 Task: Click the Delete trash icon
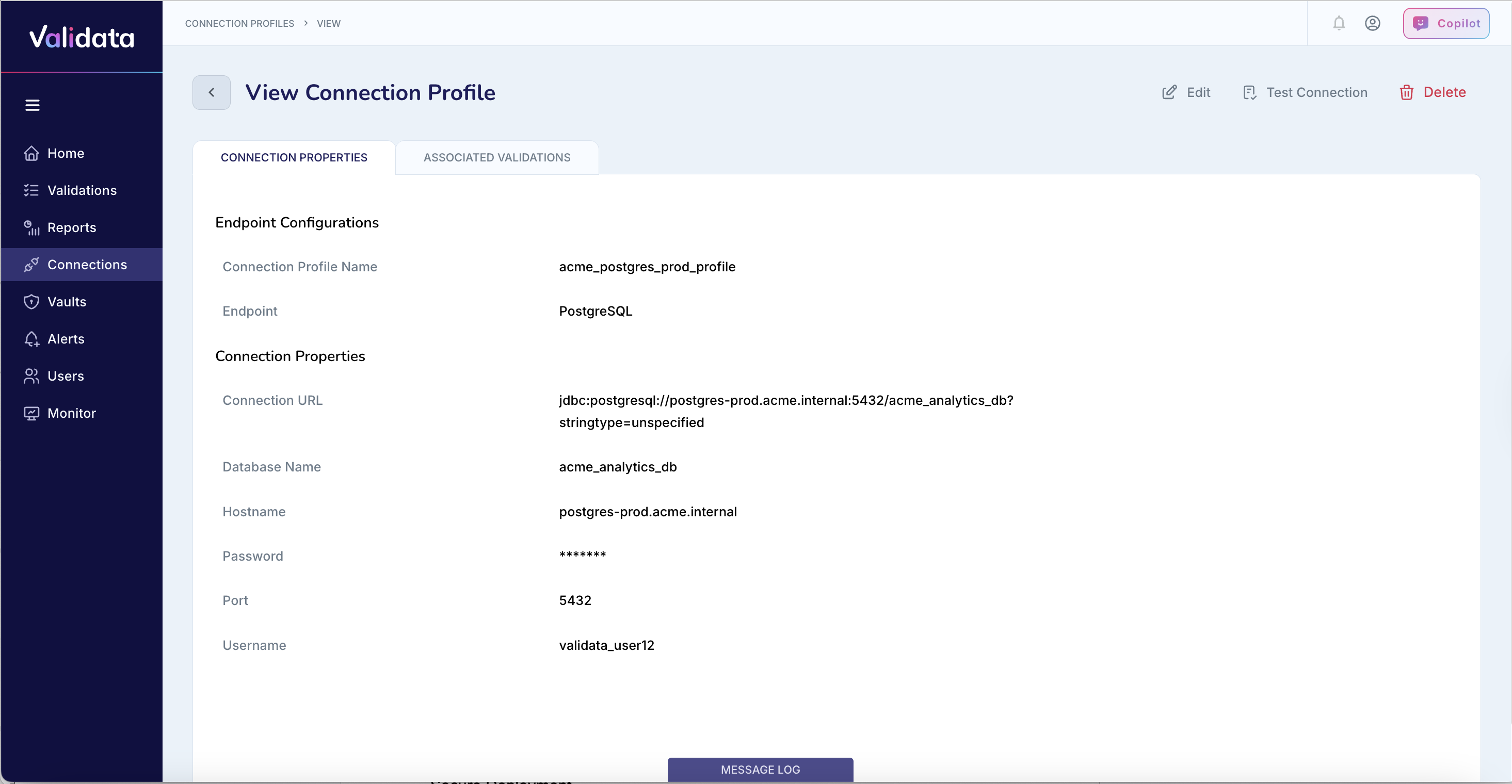pyautogui.click(x=1406, y=92)
